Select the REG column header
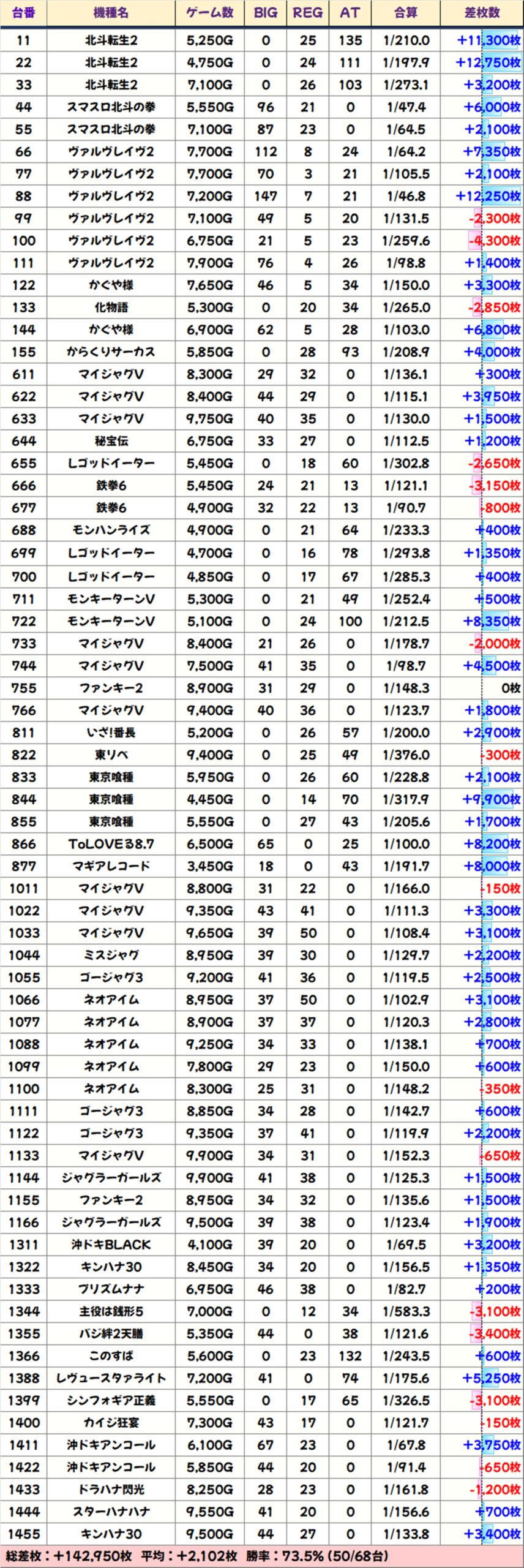The height and width of the screenshot is (1568, 524). [307, 13]
